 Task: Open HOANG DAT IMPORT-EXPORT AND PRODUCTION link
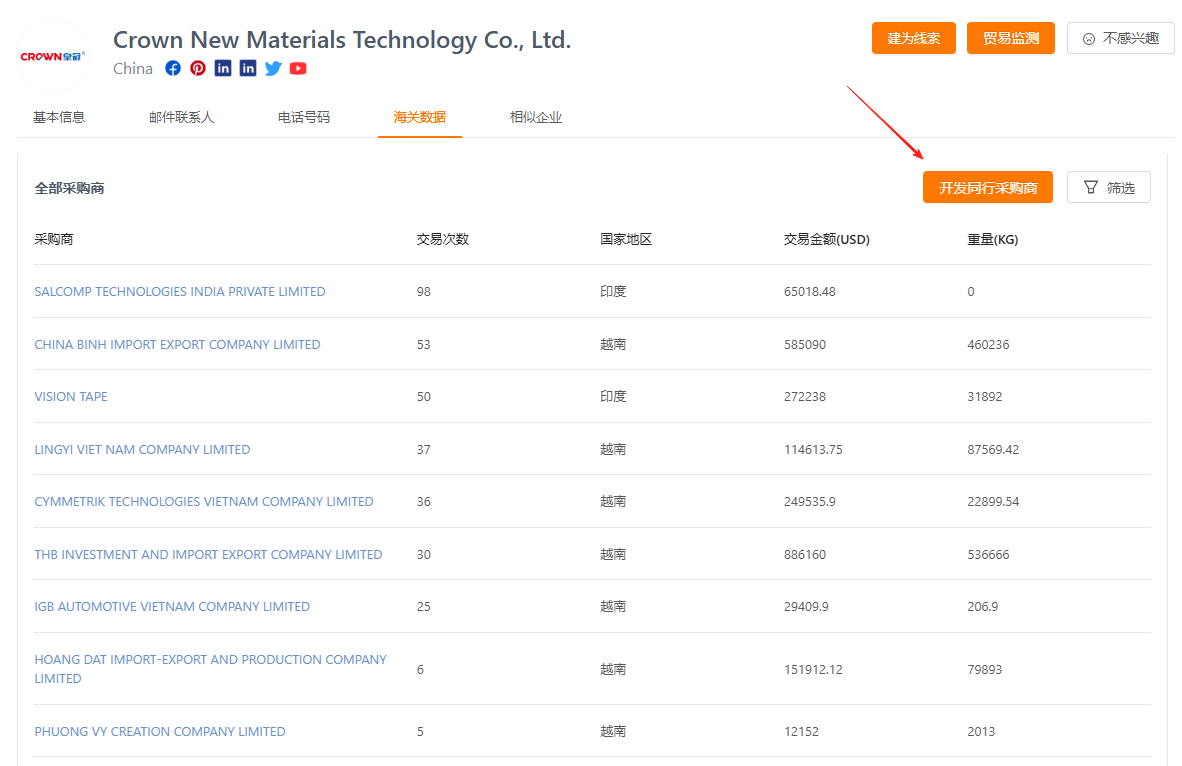[x=210, y=669]
